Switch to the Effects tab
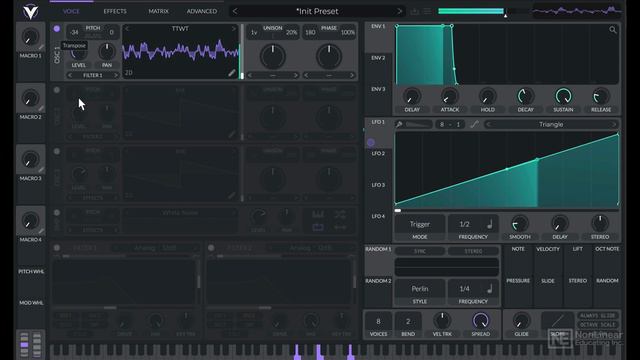The height and width of the screenshot is (360, 640). coord(115,11)
